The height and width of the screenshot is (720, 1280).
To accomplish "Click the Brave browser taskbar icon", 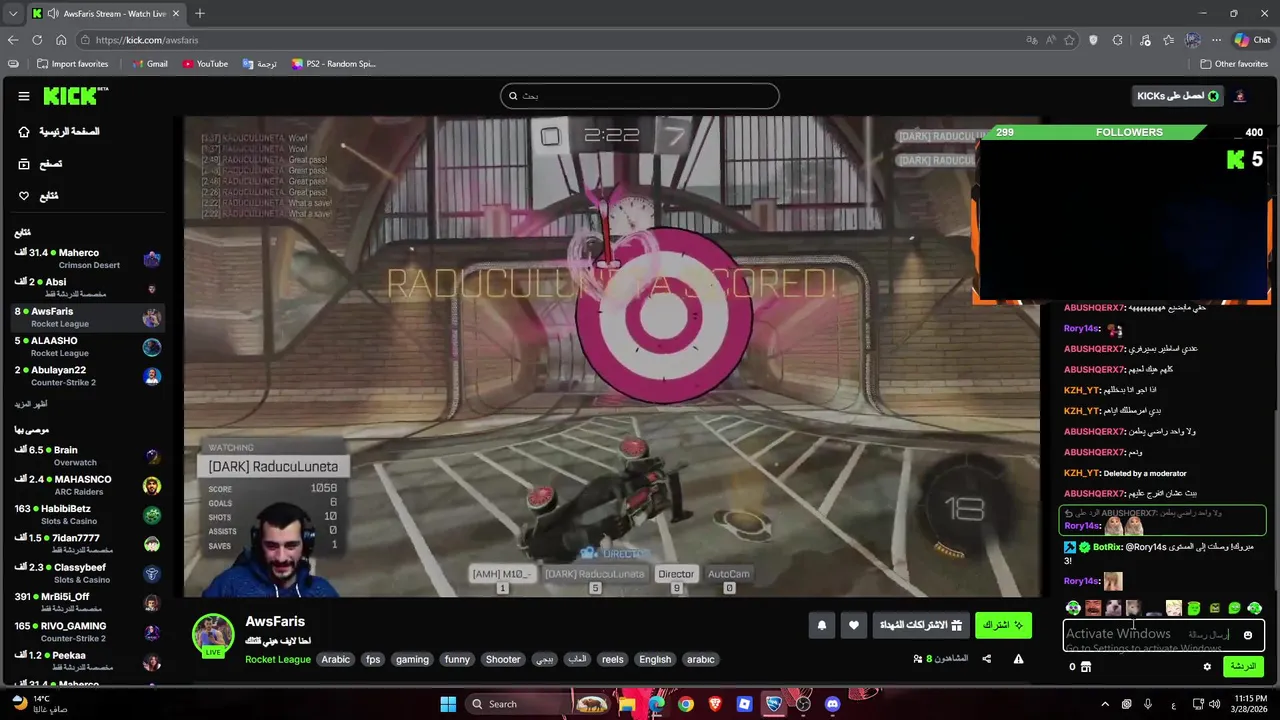I will point(715,704).
